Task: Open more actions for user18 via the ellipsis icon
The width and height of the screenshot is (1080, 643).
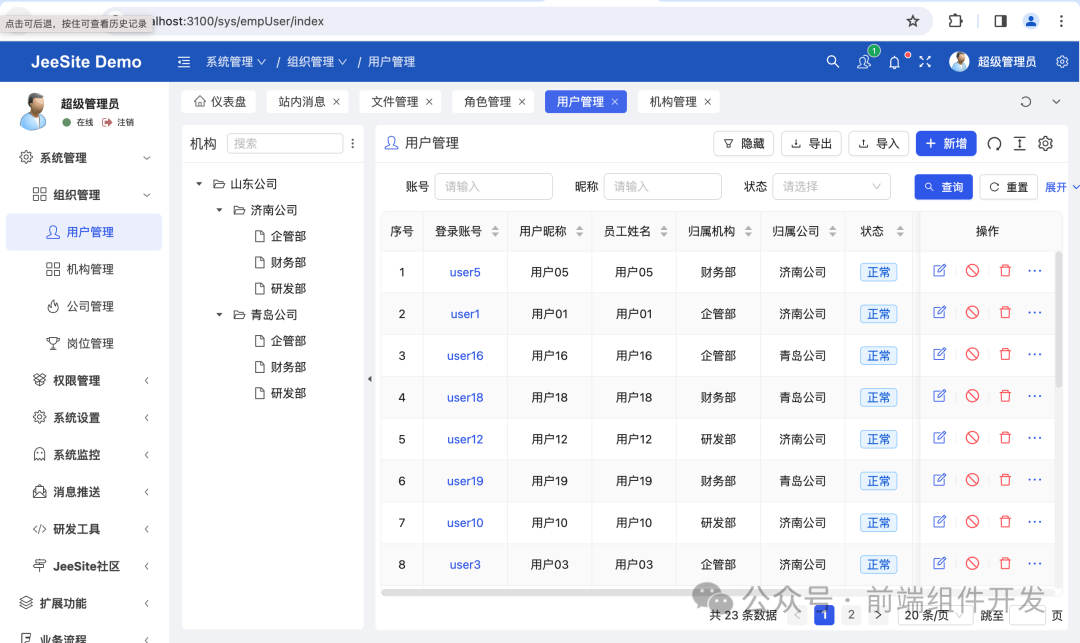Action: (x=1035, y=396)
